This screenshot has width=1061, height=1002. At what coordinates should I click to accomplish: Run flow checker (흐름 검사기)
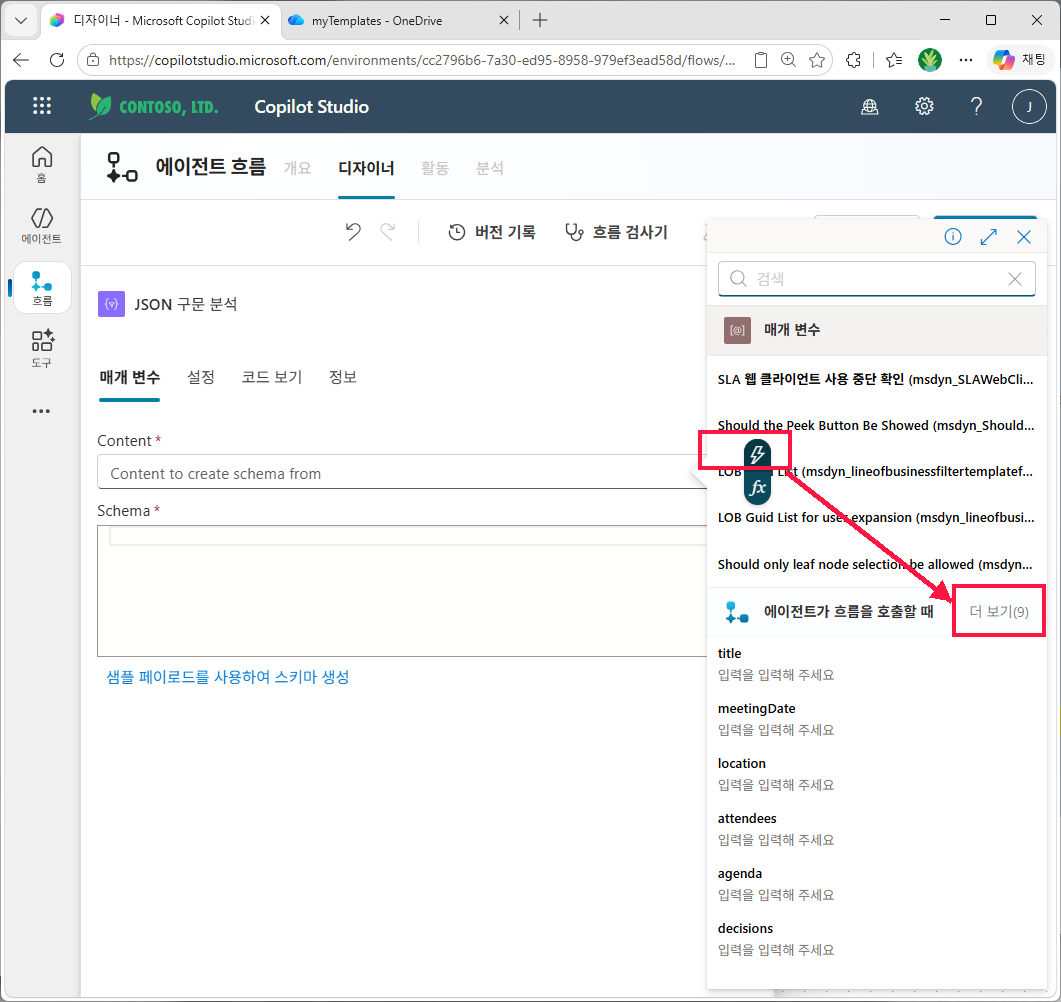coord(616,232)
